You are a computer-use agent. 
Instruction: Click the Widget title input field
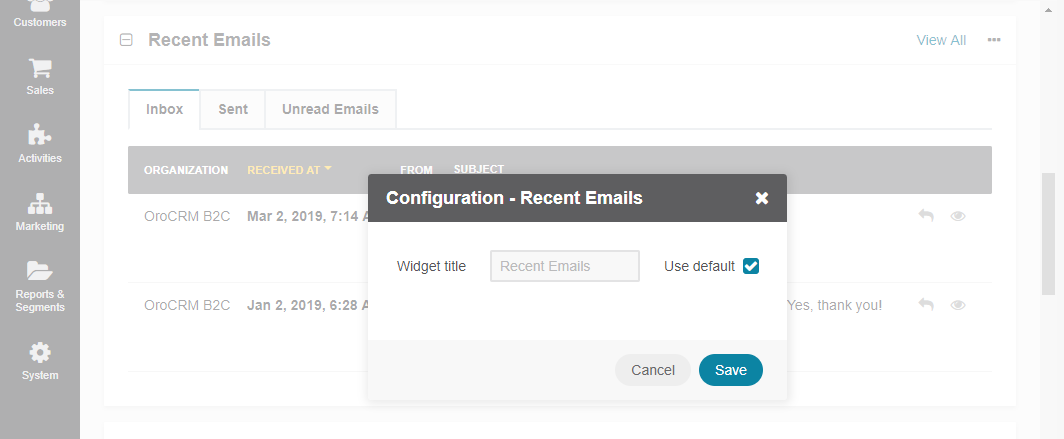[565, 266]
